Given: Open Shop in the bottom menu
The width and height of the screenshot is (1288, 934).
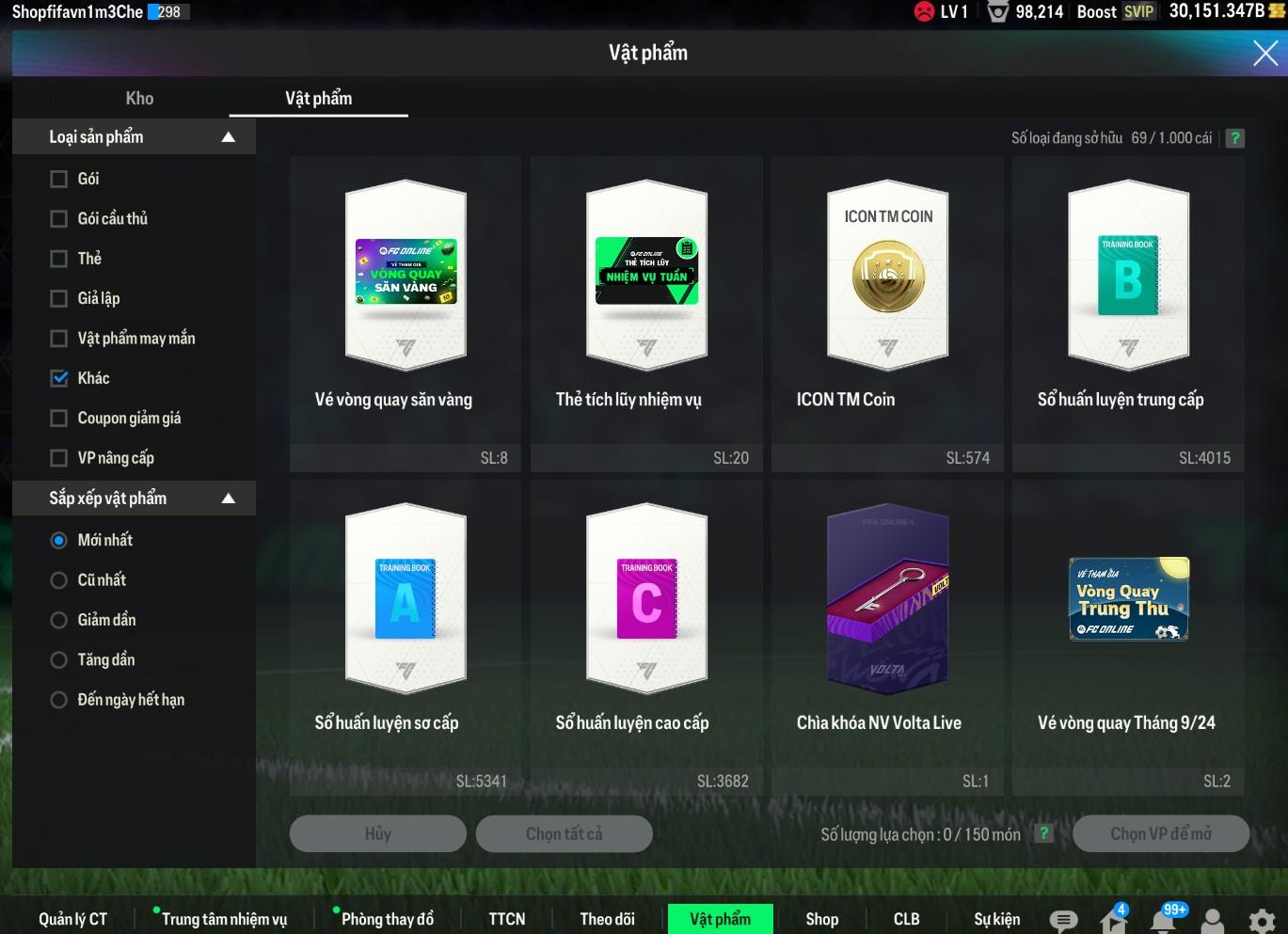Looking at the screenshot, I should tap(821, 919).
